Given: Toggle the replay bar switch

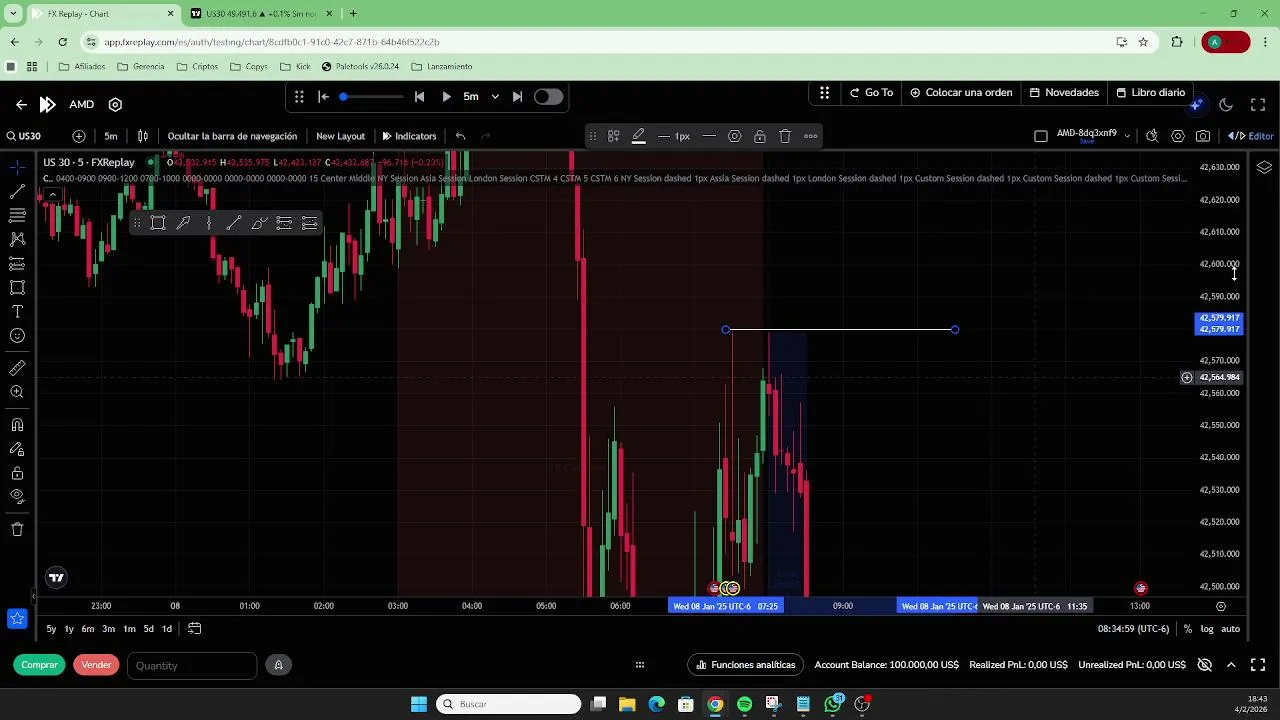Looking at the screenshot, I should pos(548,97).
